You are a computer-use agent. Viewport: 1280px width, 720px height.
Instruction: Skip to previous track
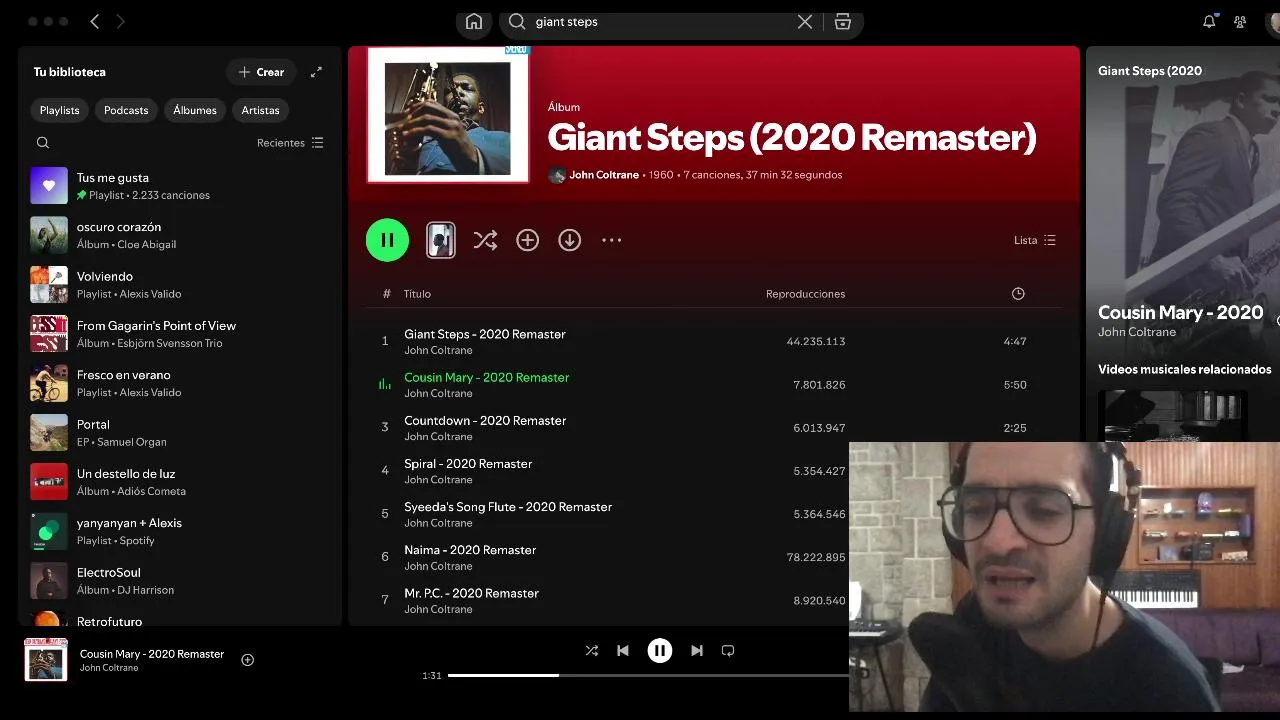coord(623,651)
